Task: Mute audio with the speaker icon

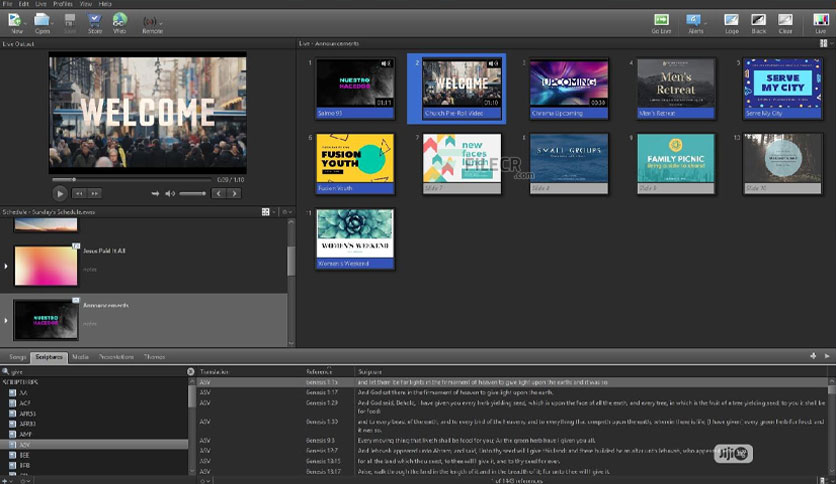Action: [170, 194]
